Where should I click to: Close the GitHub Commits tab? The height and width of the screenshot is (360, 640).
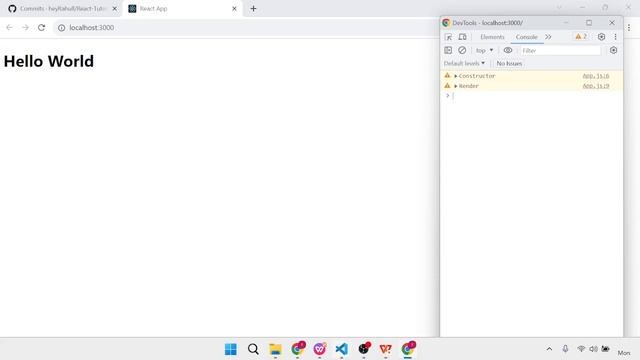(x=115, y=9)
